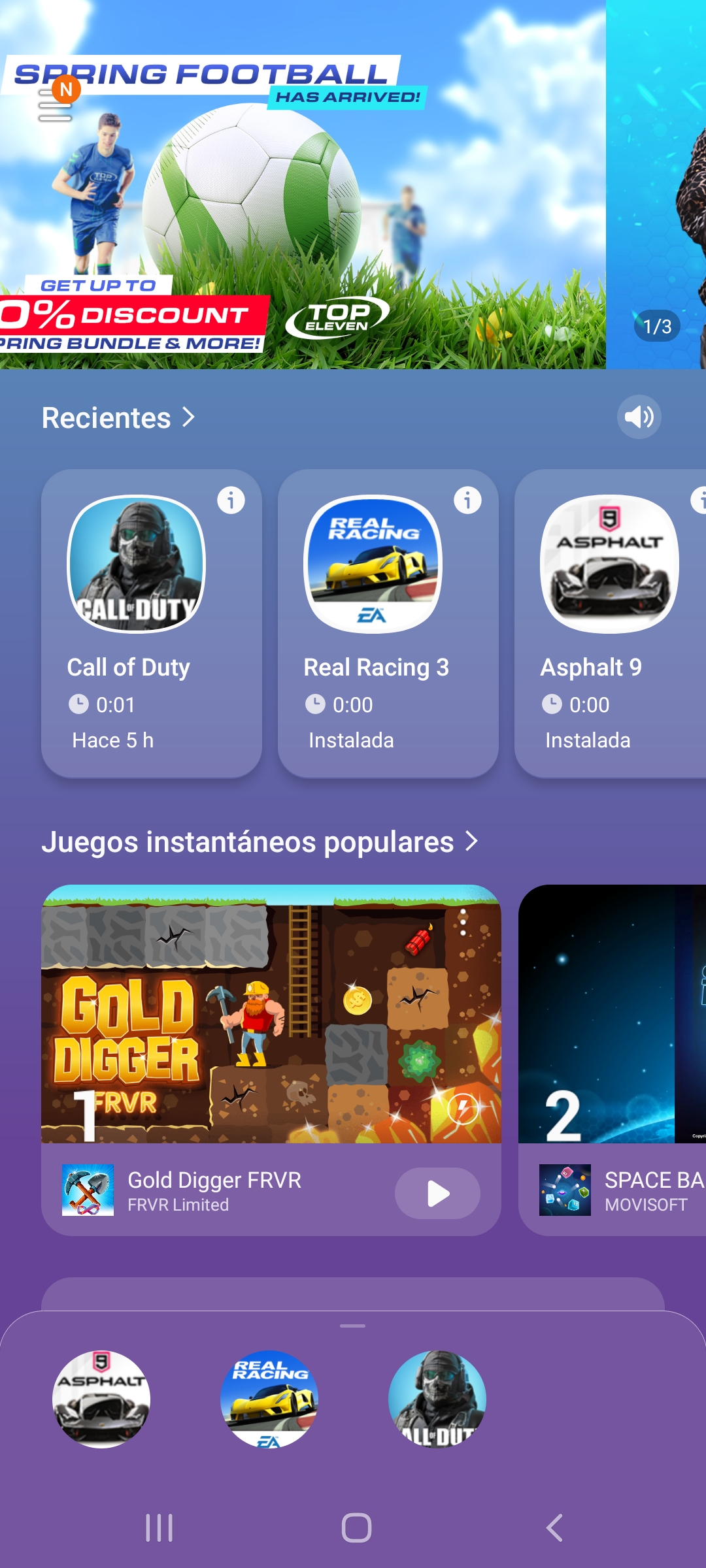Image resolution: width=706 pixels, height=1568 pixels.
Task: Launch Real Racing from bottom drawer
Action: (269, 1399)
